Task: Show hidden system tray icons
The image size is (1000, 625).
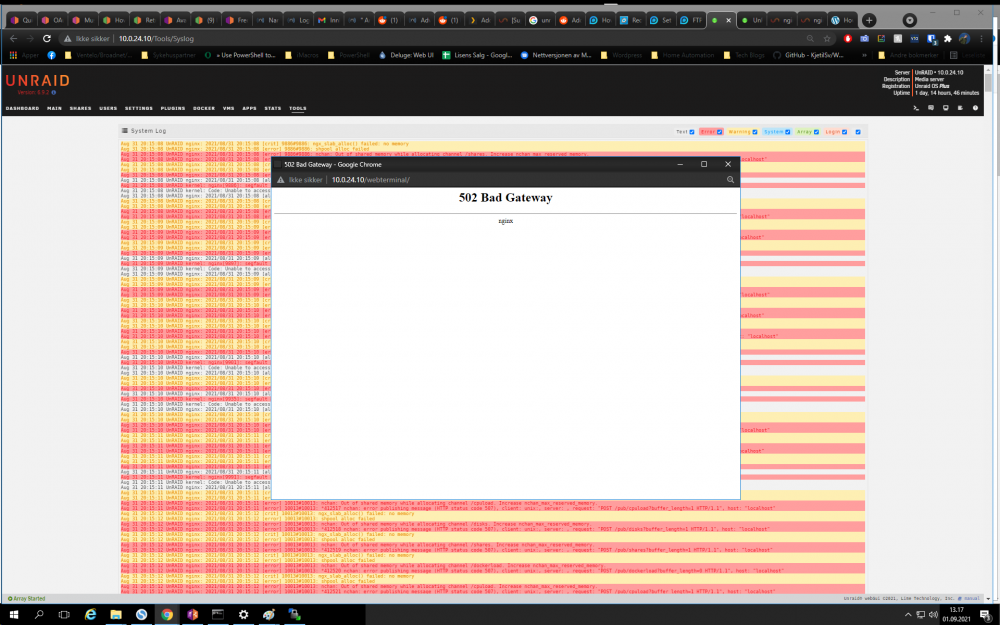Action: 908,615
